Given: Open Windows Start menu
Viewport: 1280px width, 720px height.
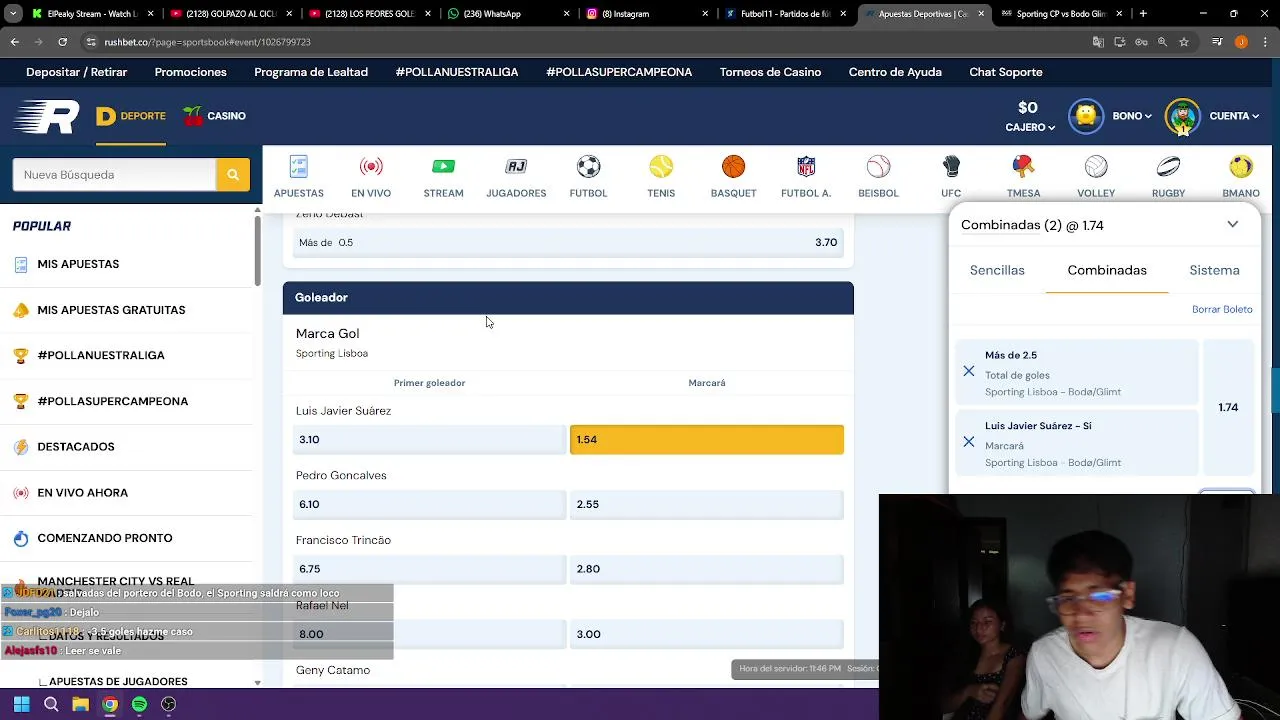Looking at the screenshot, I should [21, 704].
